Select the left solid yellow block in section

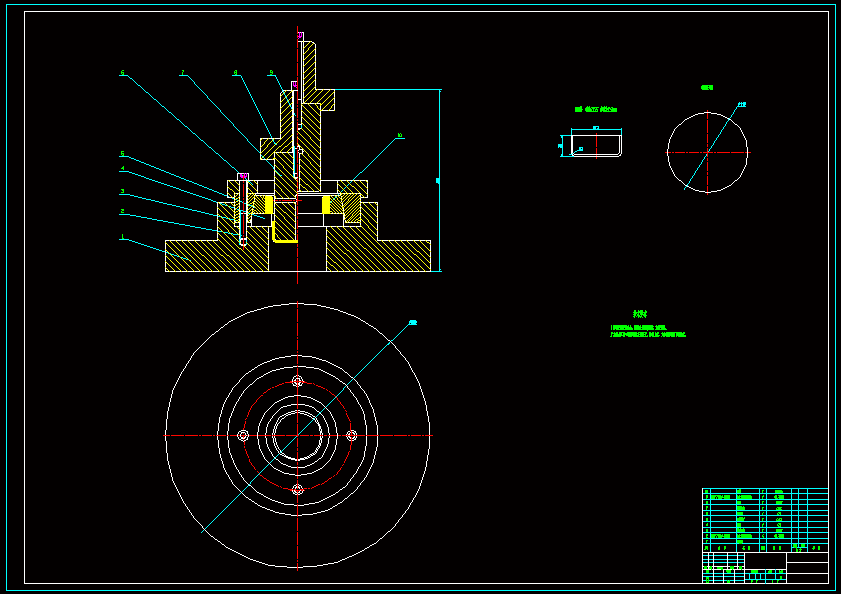pos(269,204)
